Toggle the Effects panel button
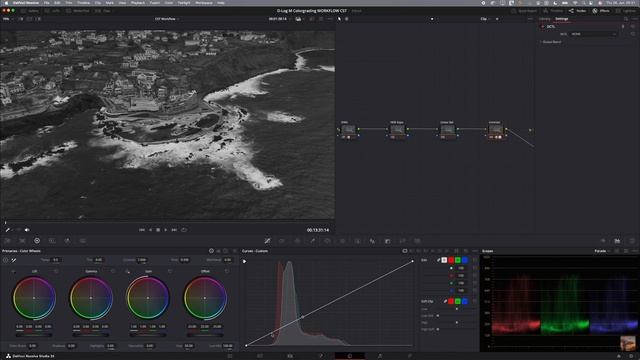The height and width of the screenshot is (360, 640). 602,11
